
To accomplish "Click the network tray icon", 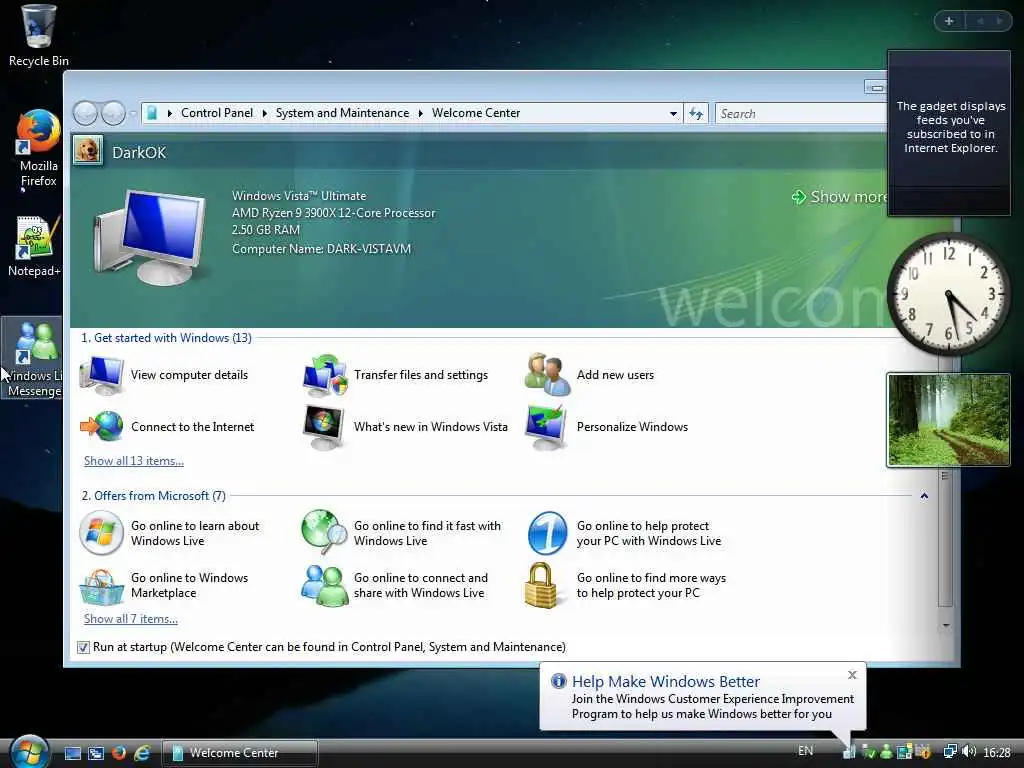I will tap(950, 752).
